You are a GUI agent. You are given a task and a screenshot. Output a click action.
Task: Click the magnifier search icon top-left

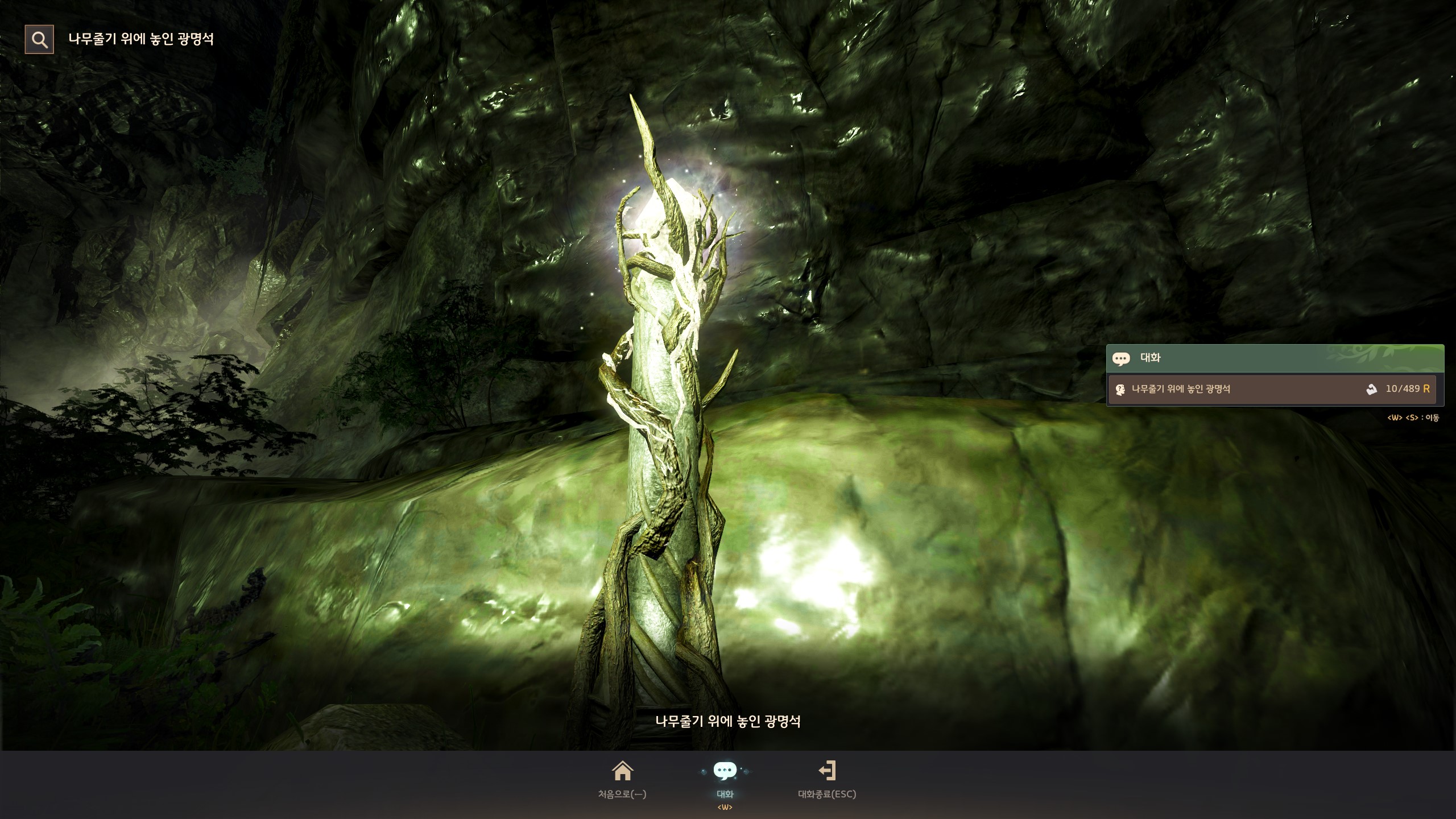39,39
